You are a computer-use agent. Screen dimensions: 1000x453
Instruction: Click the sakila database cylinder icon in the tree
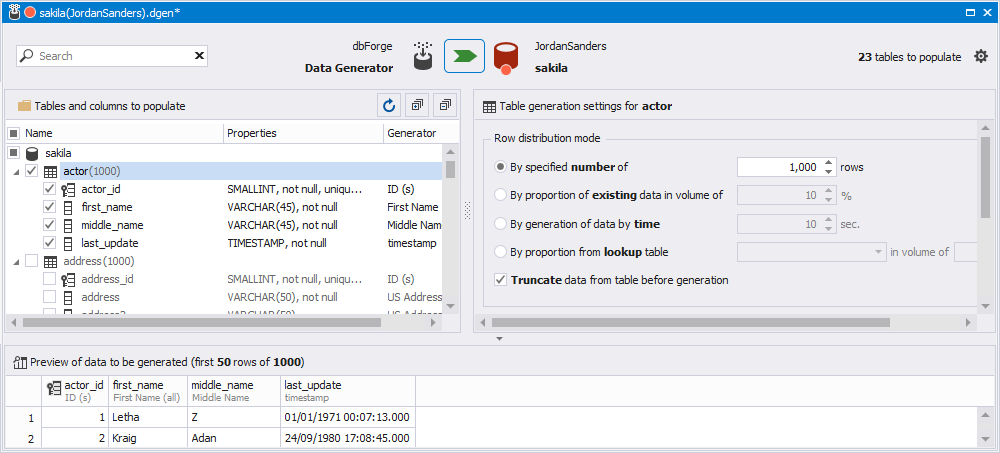(x=32, y=153)
